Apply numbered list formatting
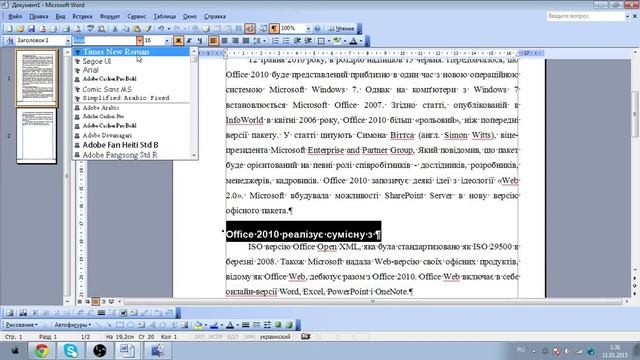The image size is (640, 360). [276, 40]
